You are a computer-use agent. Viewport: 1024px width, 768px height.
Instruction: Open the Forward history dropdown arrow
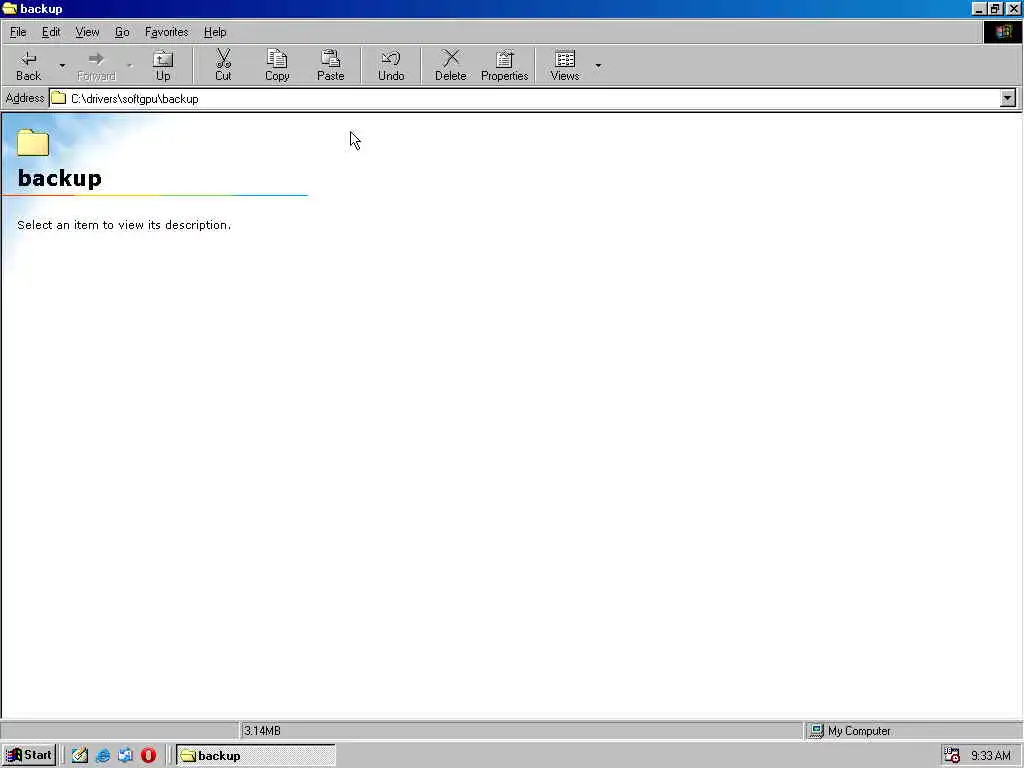click(x=129, y=65)
